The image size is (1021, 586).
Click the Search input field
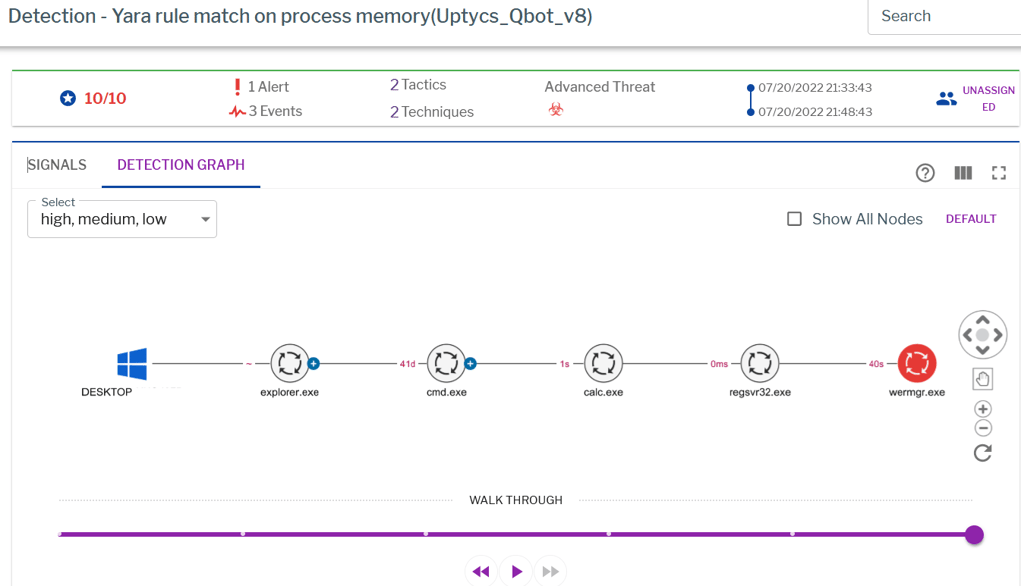pos(945,16)
